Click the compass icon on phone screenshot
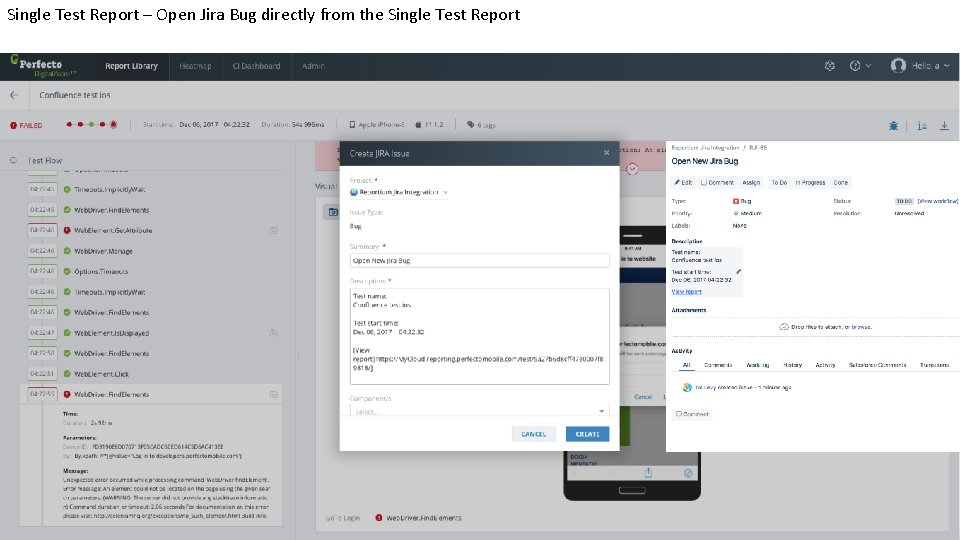960x540 pixels. point(688,473)
